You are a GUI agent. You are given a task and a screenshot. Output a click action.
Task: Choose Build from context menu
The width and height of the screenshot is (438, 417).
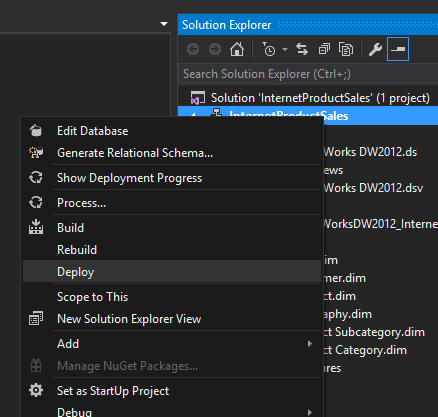pyautogui.click(x=172, y=228)
